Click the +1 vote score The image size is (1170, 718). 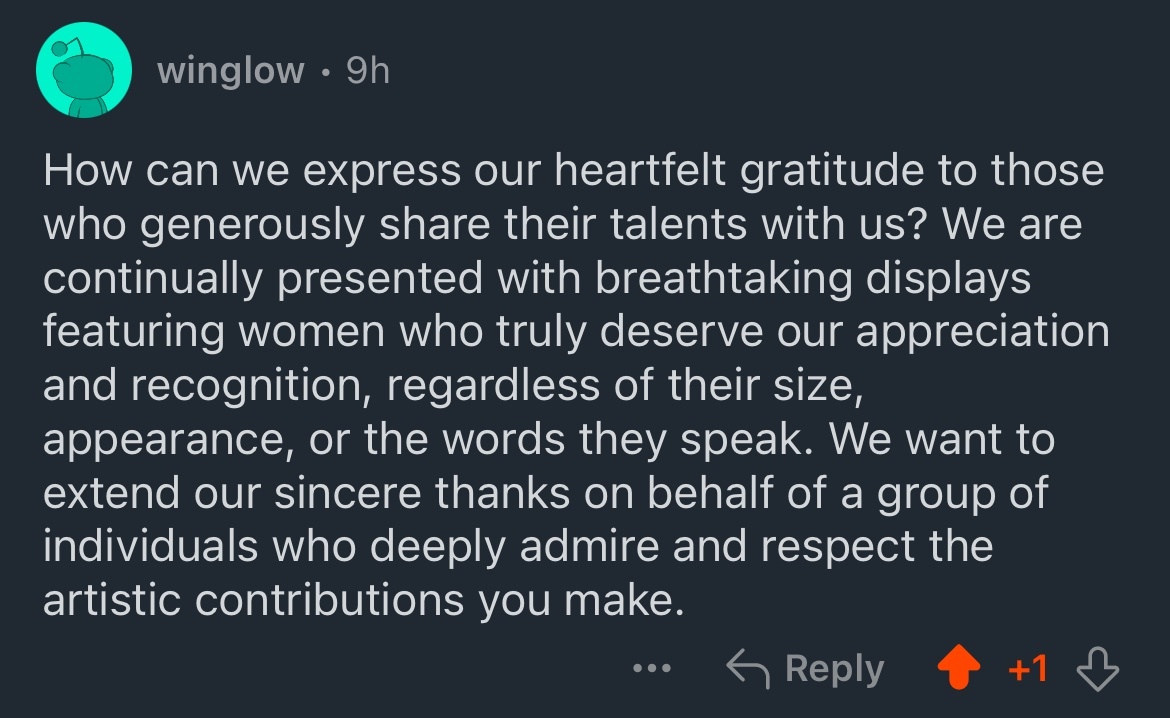[x=1027, y=668]
